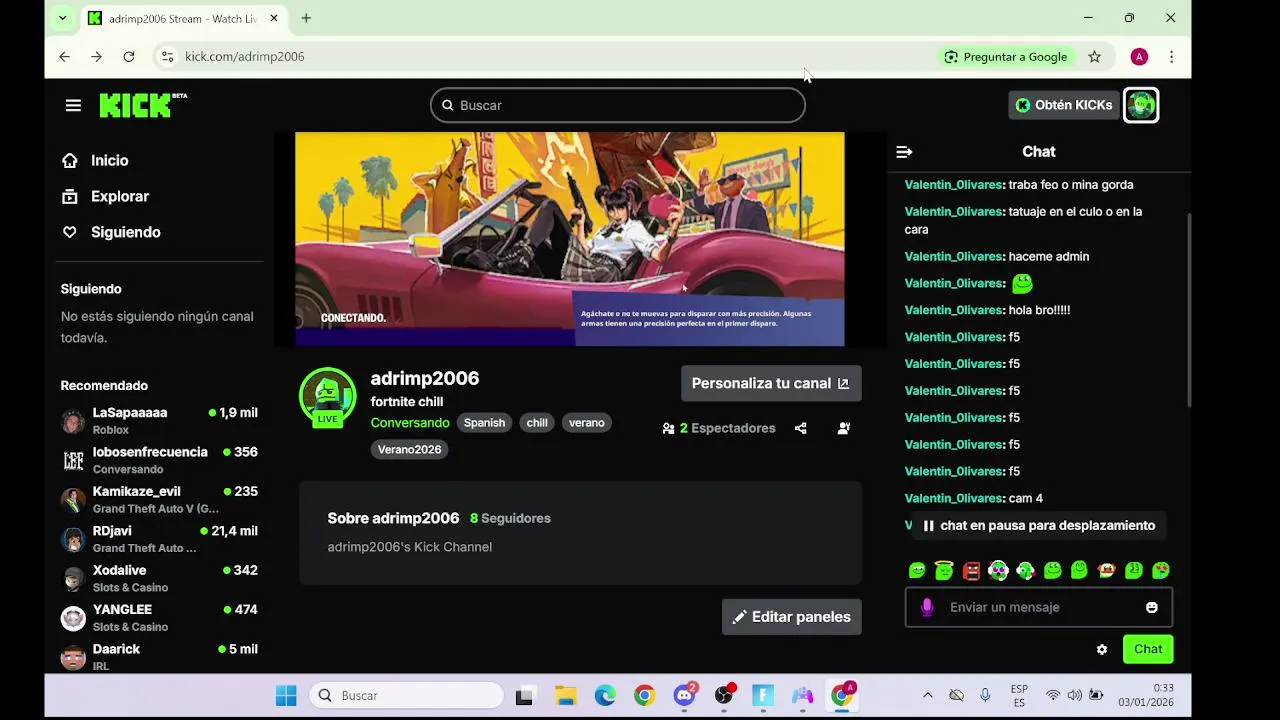Click the green Chat send button
Viewport: 1280px width, 720px height.
point(1148,649)
